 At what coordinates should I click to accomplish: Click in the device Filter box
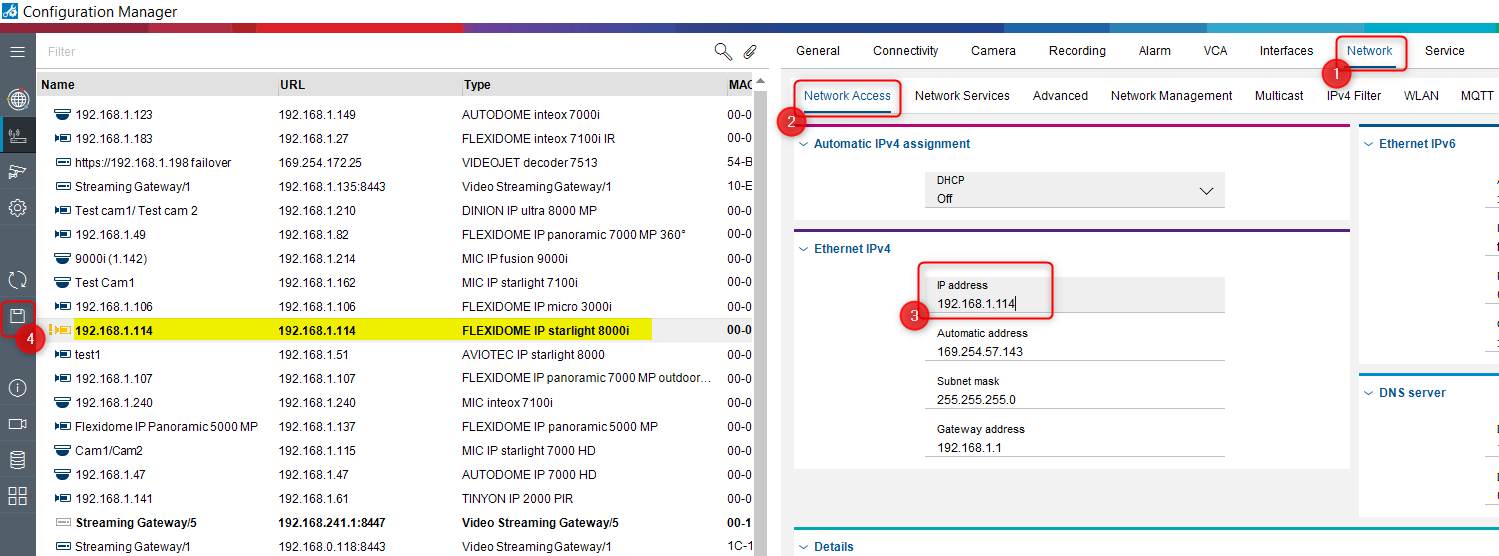[370, 51]
